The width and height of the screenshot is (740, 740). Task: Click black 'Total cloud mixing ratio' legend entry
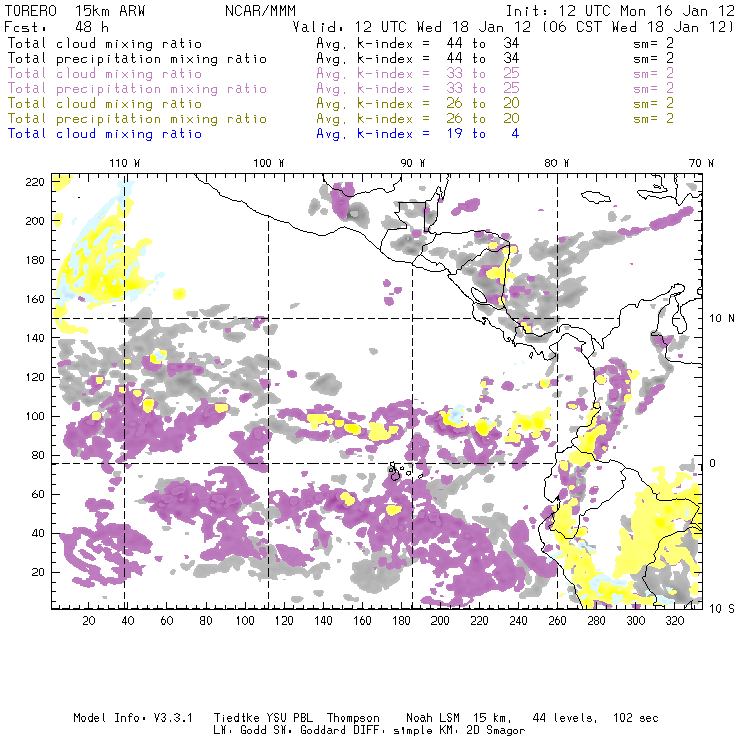(105, 44)
